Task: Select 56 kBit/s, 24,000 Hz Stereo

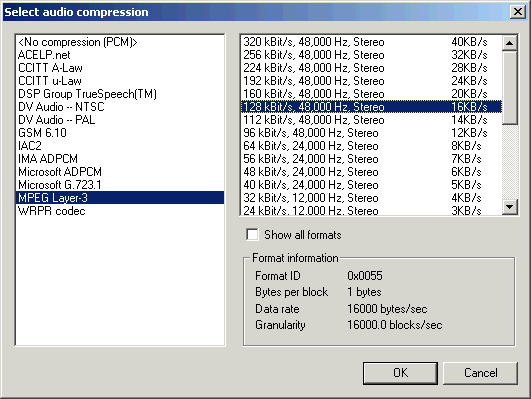Action: click(x=371, y=159)
